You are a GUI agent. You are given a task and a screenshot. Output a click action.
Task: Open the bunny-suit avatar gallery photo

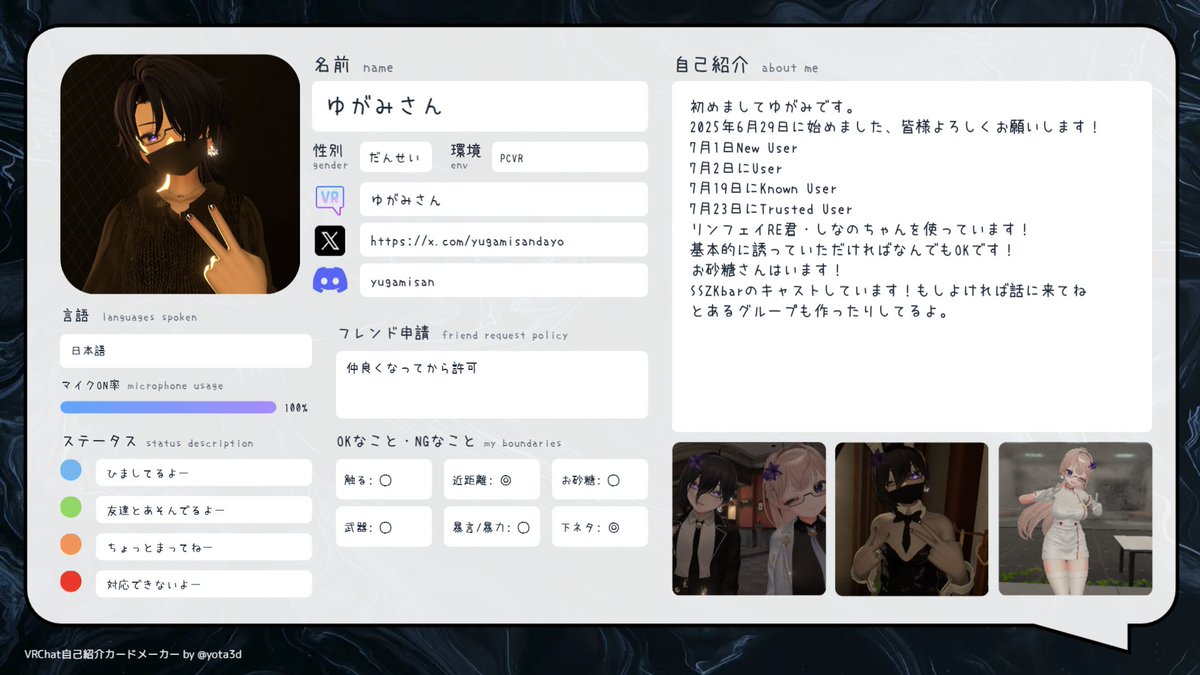coord(912,519)
